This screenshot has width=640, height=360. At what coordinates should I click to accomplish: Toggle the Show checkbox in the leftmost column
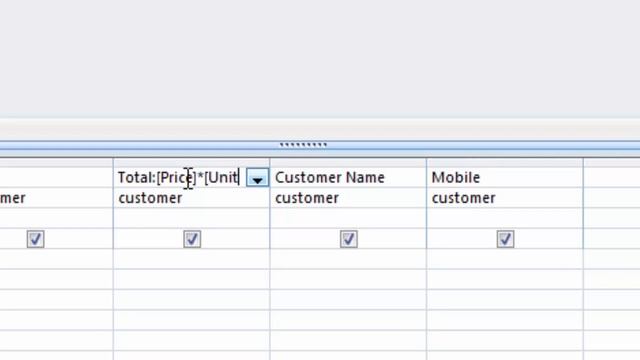tap(36, 239)
